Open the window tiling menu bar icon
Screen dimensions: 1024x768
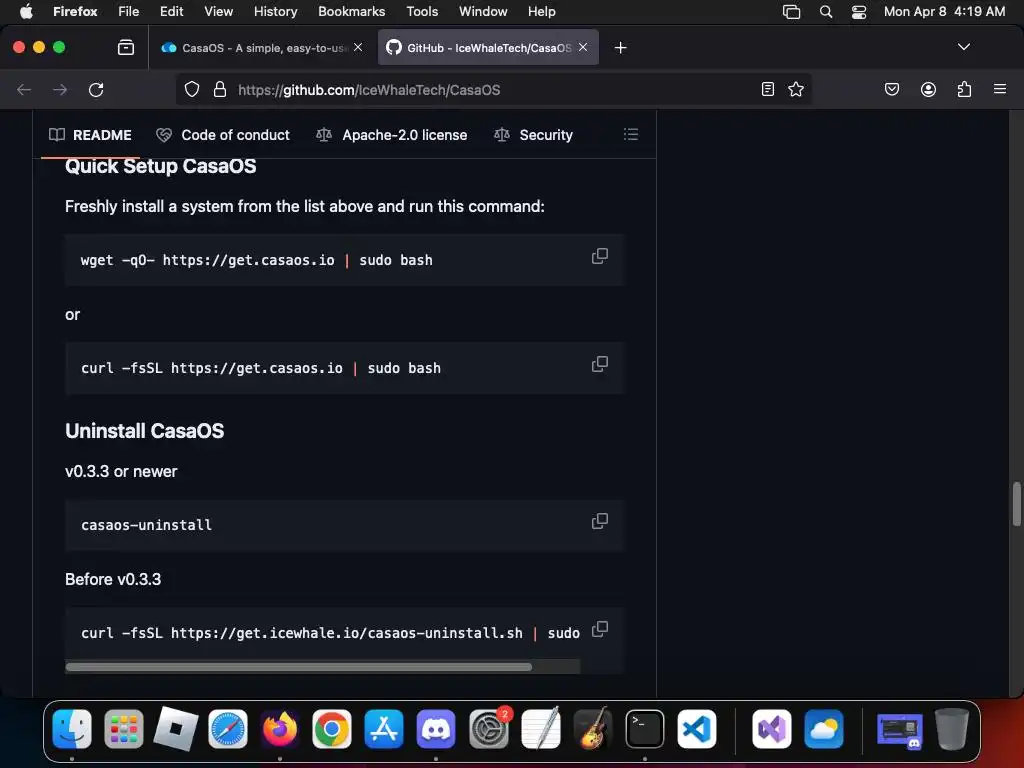pyautogui.click(x=791, y=12)
